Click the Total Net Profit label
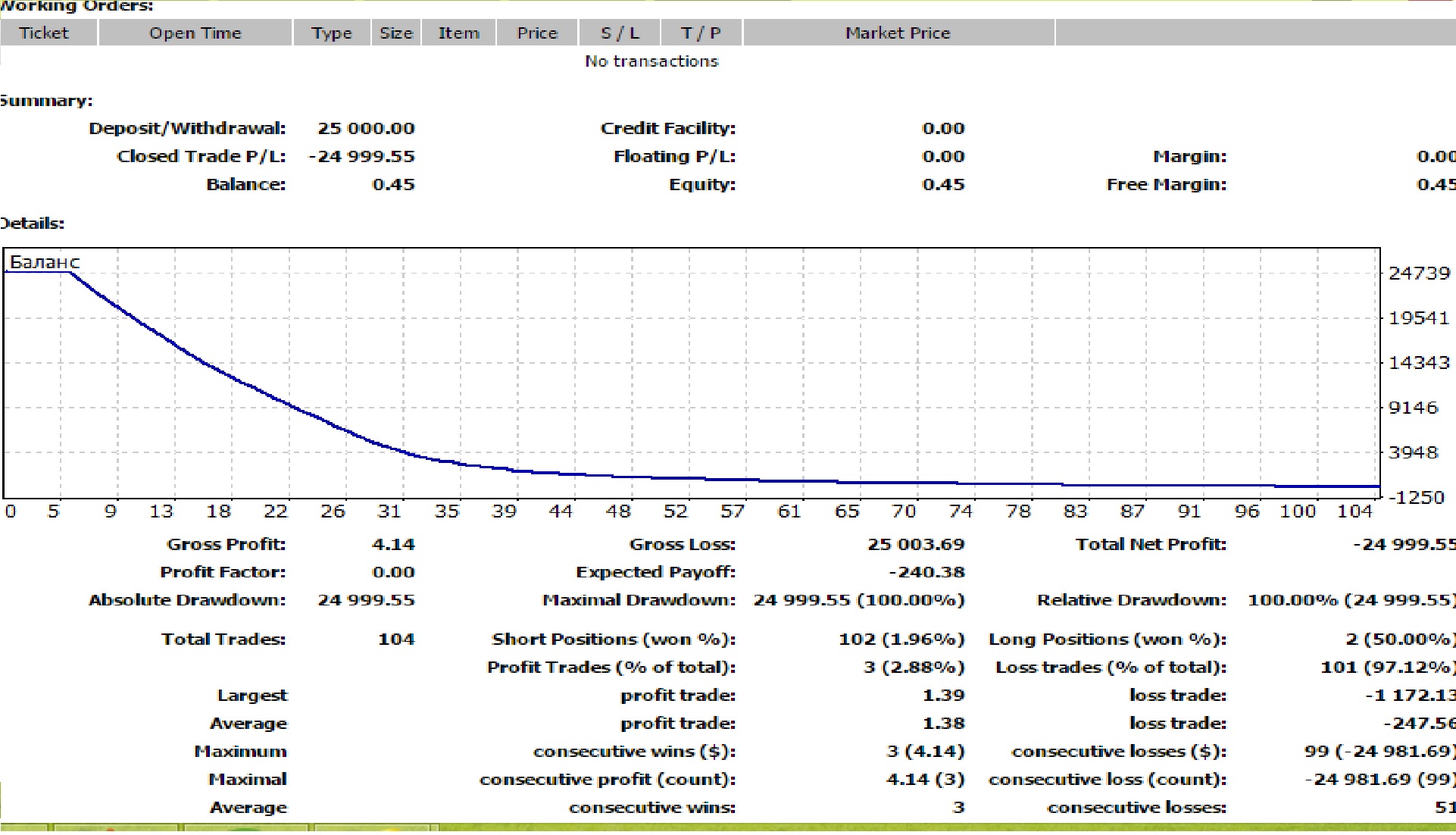 tap(1151, 544)
